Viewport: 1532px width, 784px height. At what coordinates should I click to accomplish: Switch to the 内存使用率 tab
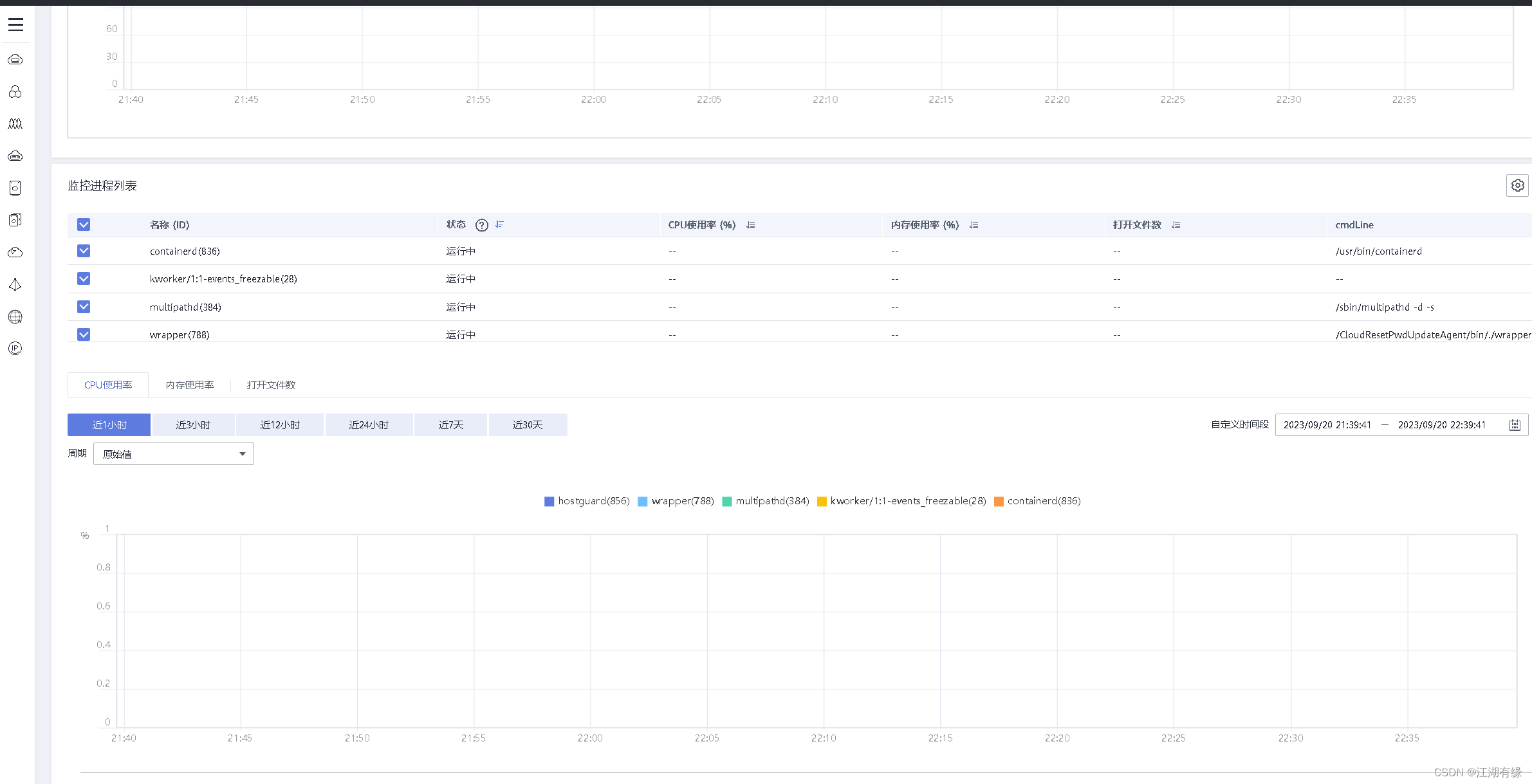click(x=190, y=385)
